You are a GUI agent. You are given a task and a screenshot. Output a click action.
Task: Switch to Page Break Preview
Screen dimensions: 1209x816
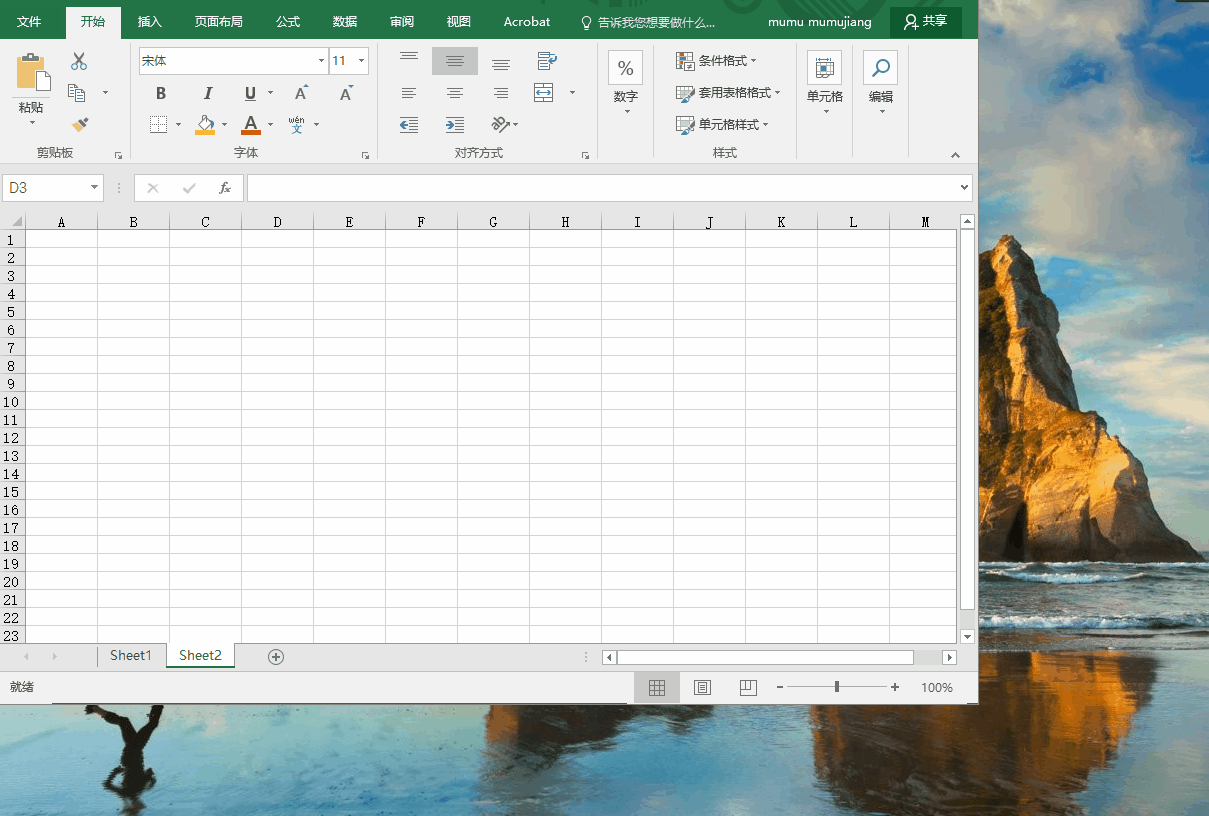coord(748,688)
